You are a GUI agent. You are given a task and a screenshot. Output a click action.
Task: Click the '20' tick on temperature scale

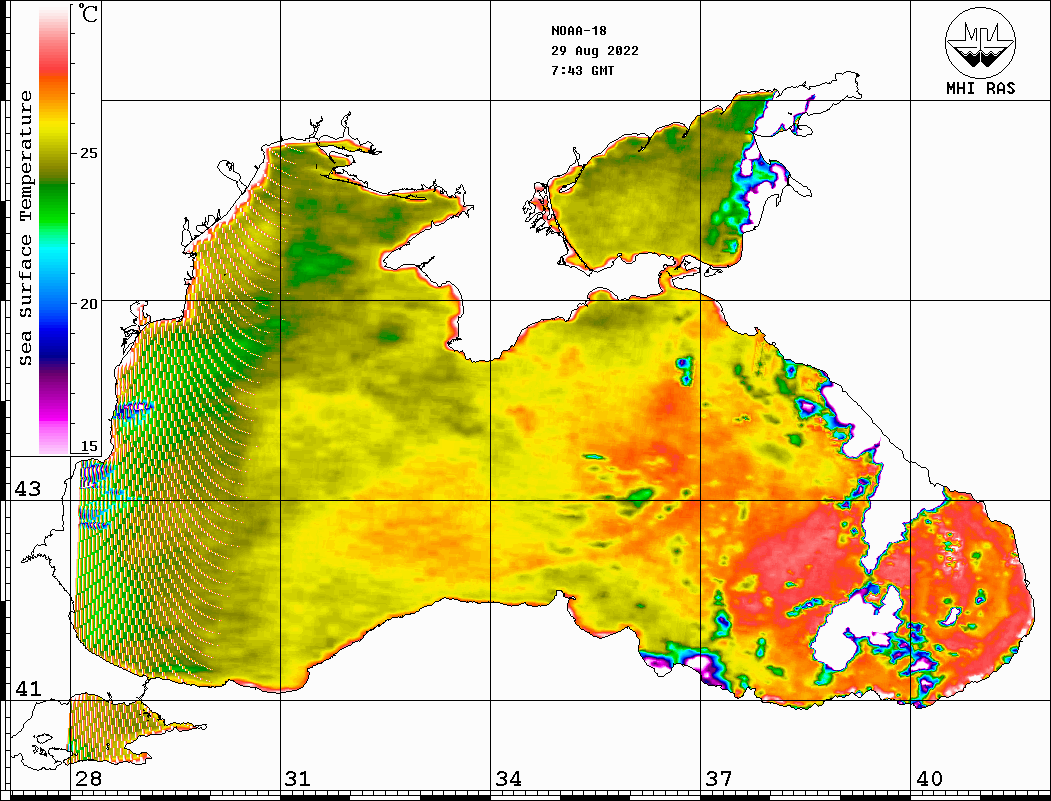click(88, 304)
